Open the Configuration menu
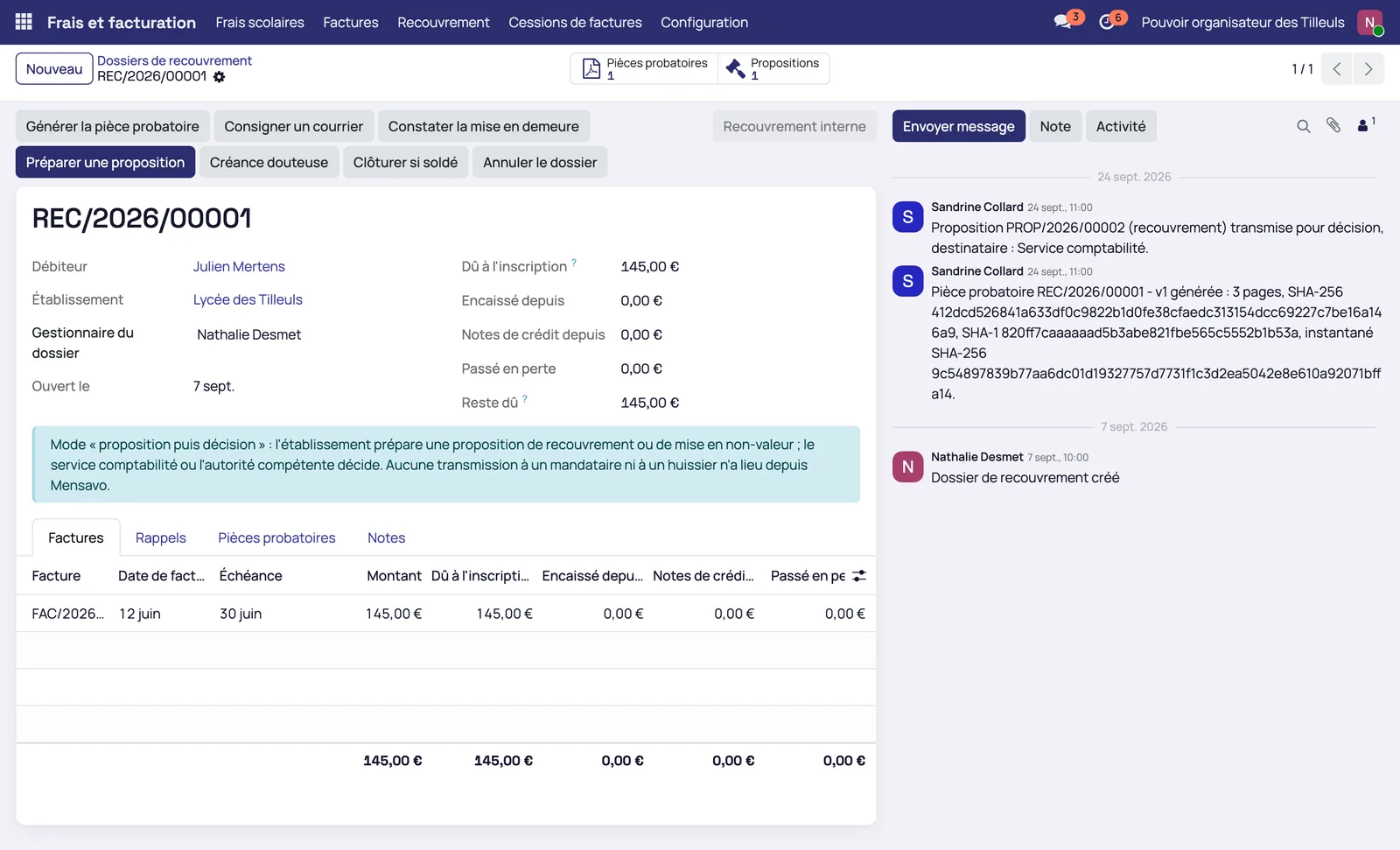1400x850 pixels. point(704,22)
